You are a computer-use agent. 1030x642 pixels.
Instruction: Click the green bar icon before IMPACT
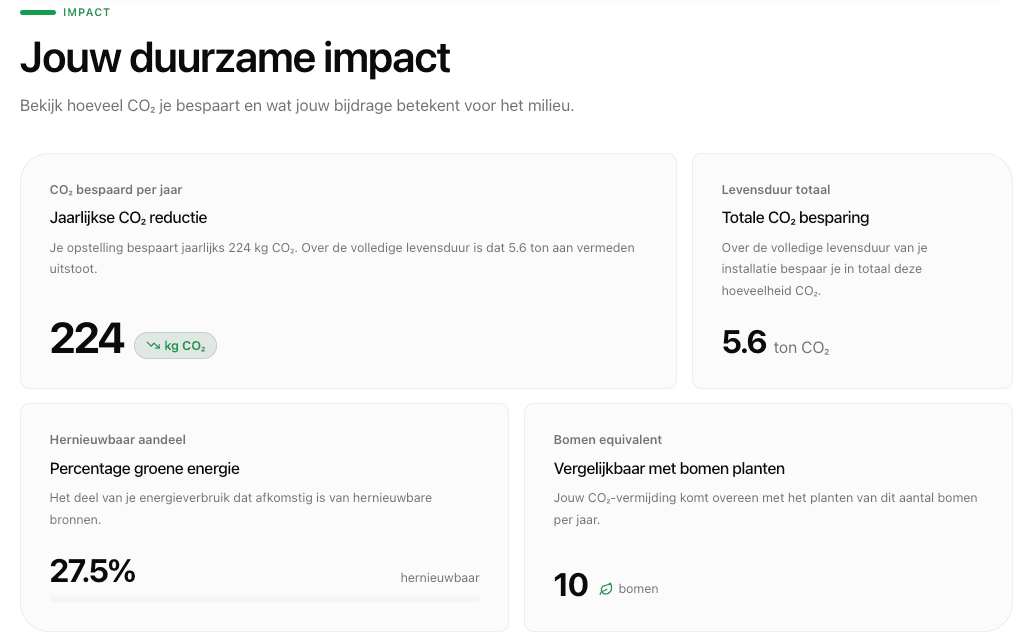coord(38,12)
